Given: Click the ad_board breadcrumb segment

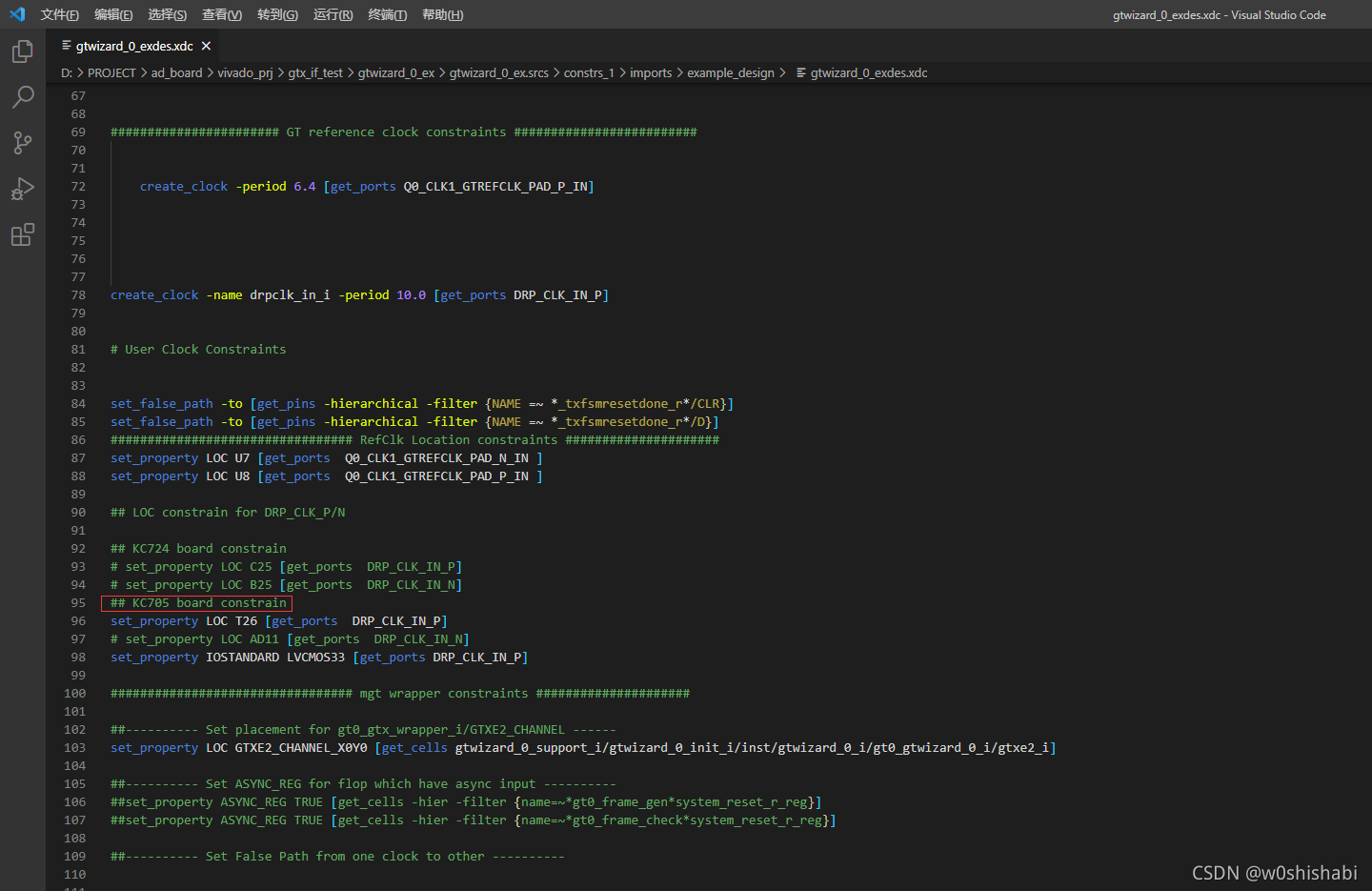Looking at the screenshot, I should (x=176, y=72).
